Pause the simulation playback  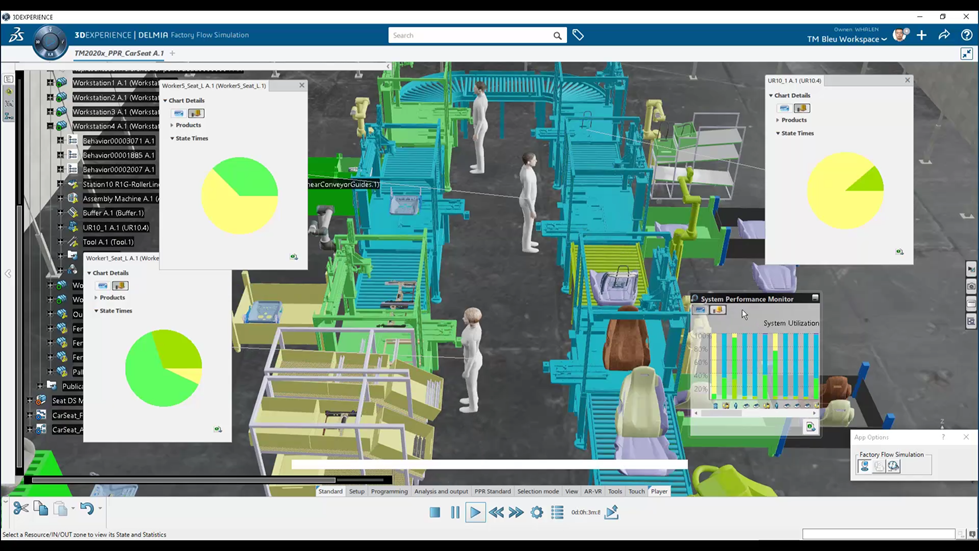pyautogui.click(x=455, y=512)
